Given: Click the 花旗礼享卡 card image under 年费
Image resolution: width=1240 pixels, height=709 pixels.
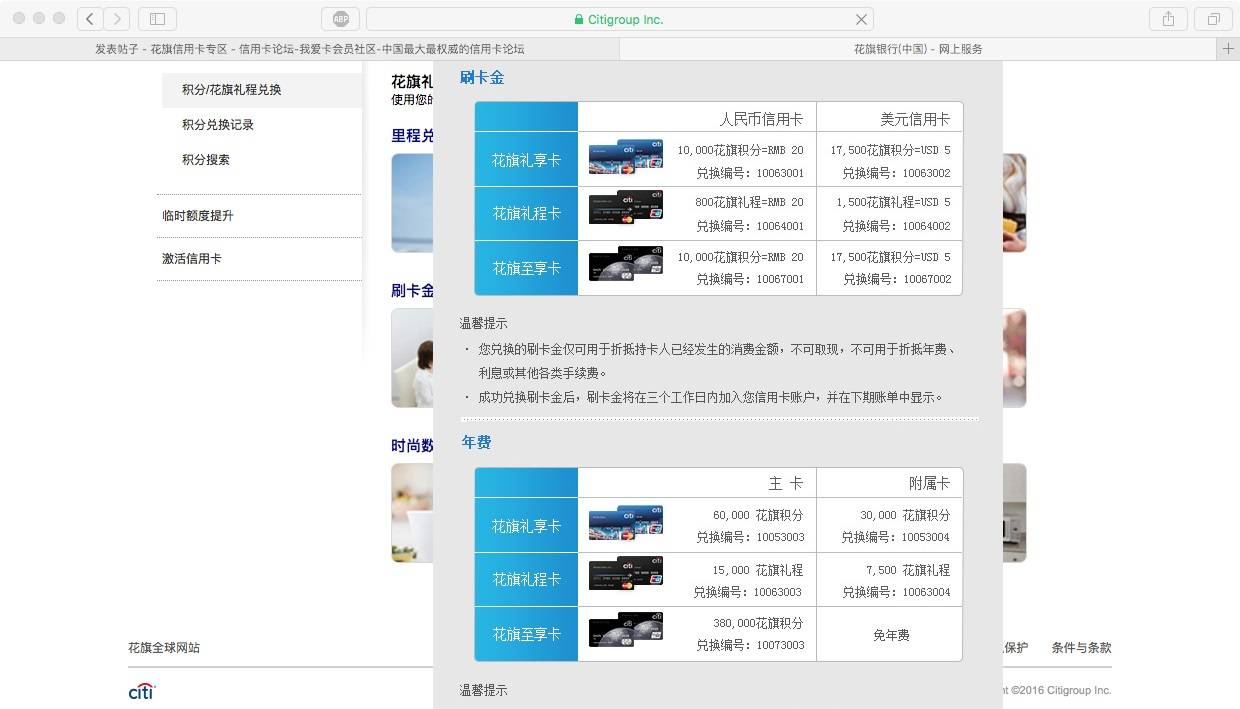Looking at the screenshot, I should pos(626,524).
